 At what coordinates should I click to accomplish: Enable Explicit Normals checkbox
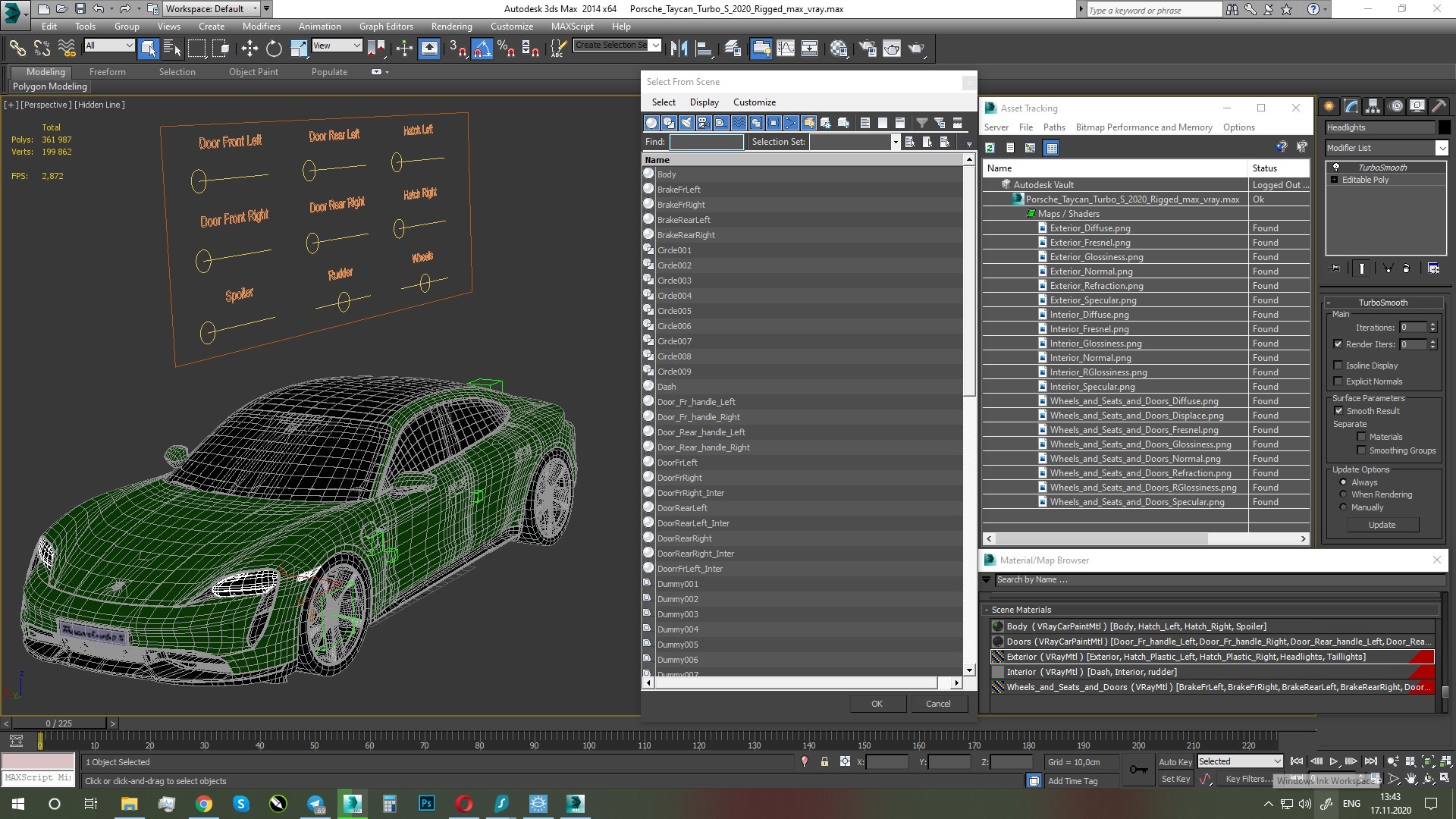coord(1338,381)
